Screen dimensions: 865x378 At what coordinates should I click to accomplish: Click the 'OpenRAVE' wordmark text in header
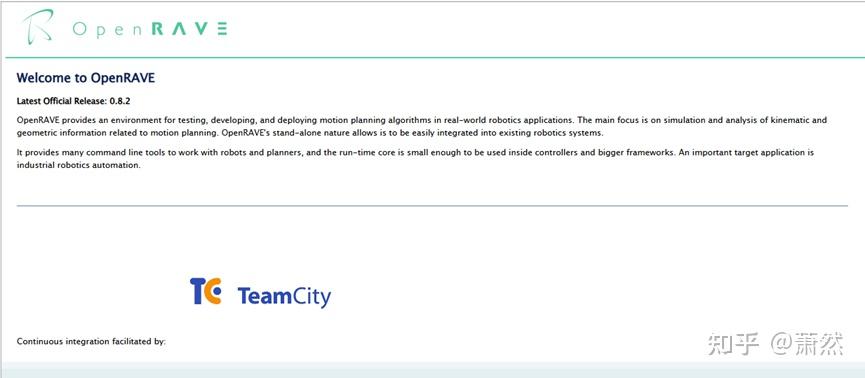pos(149,29)
